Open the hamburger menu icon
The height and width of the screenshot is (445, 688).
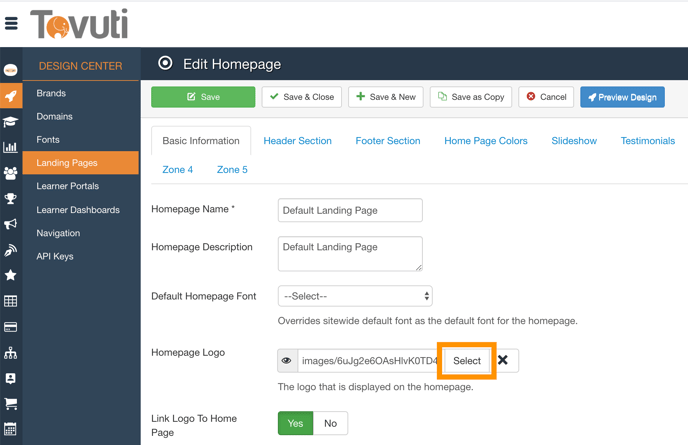coord(12,23)
